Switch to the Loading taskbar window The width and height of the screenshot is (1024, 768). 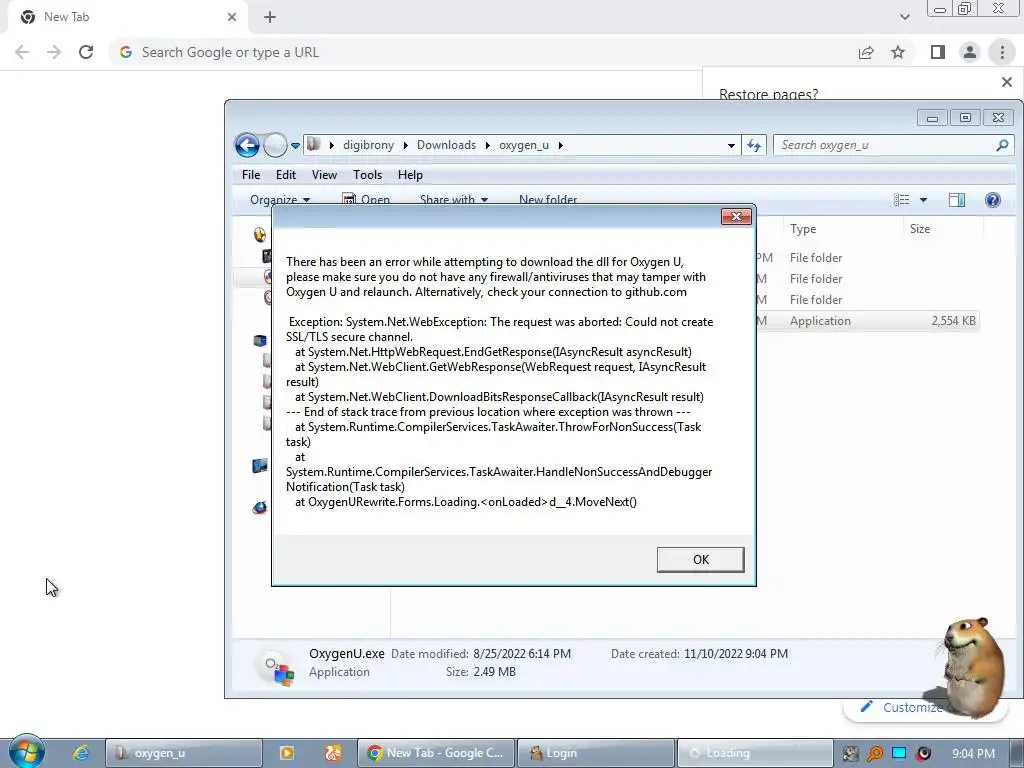click(x=755, y=753)
